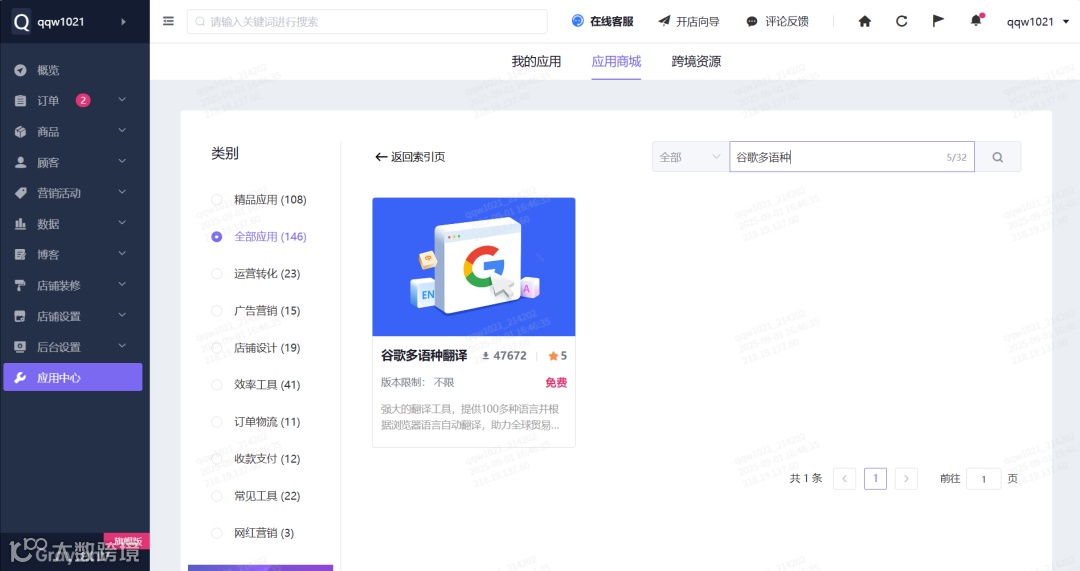Select page 1 in pagination
This screenshot has width=1080, height=571.
coord(875,479)
